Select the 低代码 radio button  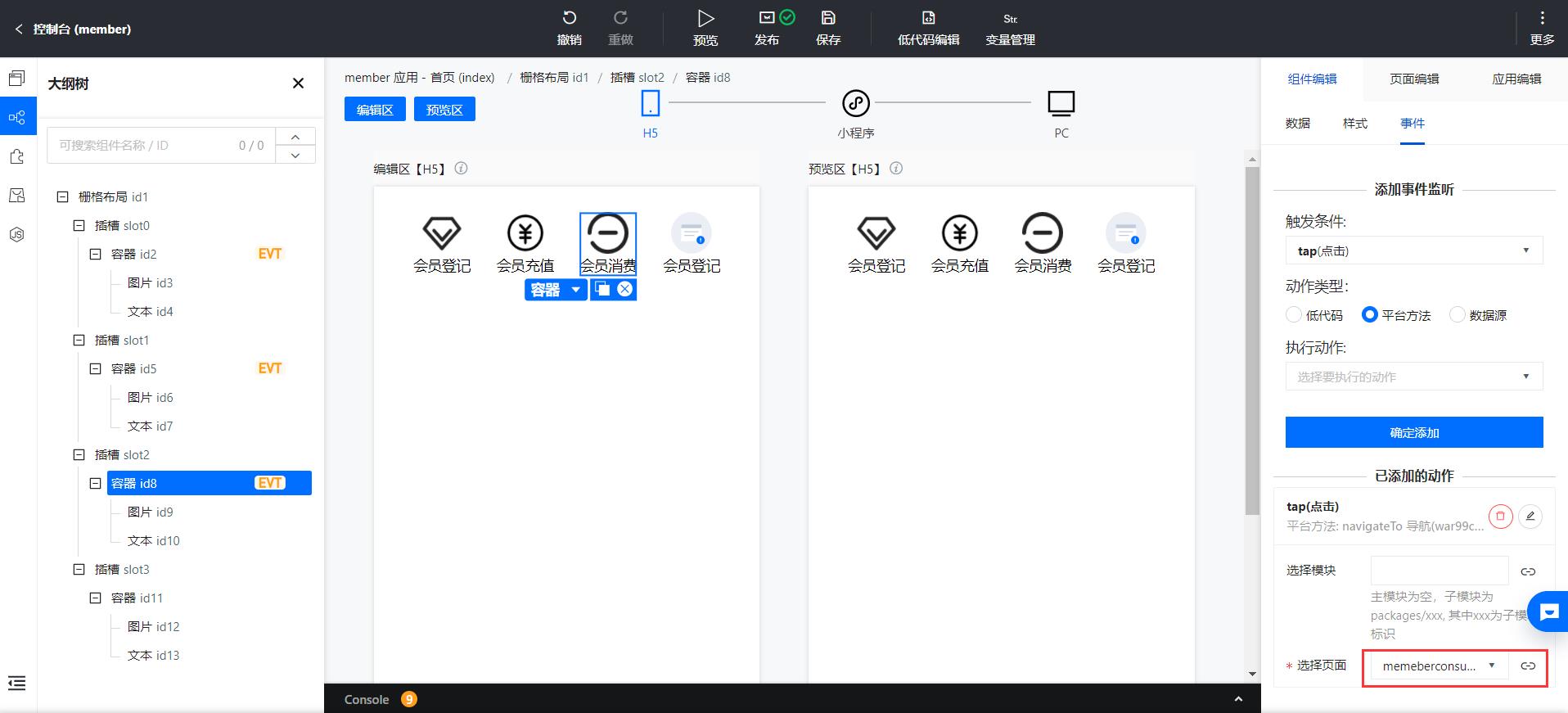click(x=1294, y=314)
